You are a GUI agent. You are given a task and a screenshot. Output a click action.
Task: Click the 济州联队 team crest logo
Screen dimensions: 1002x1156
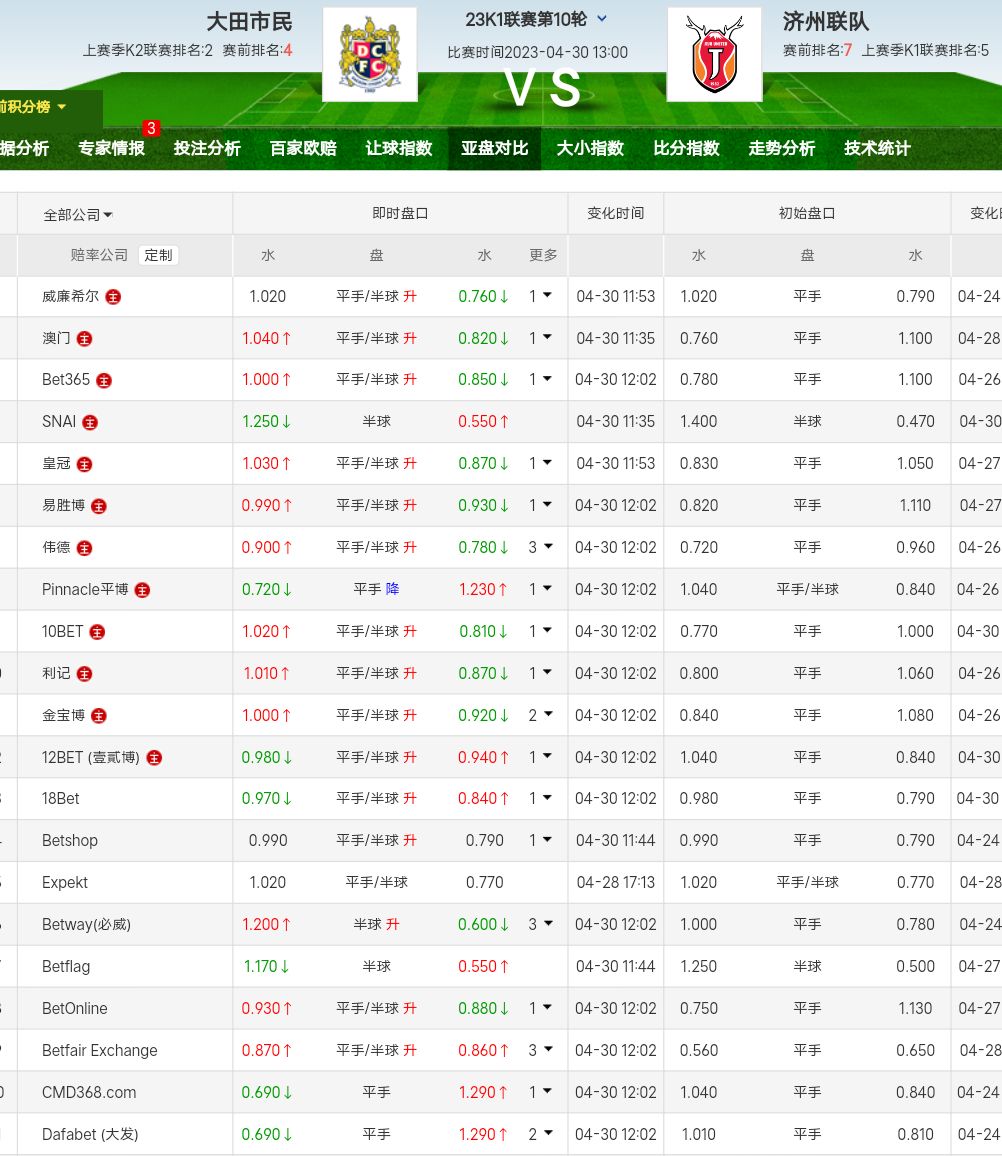(x=714, y=54)
